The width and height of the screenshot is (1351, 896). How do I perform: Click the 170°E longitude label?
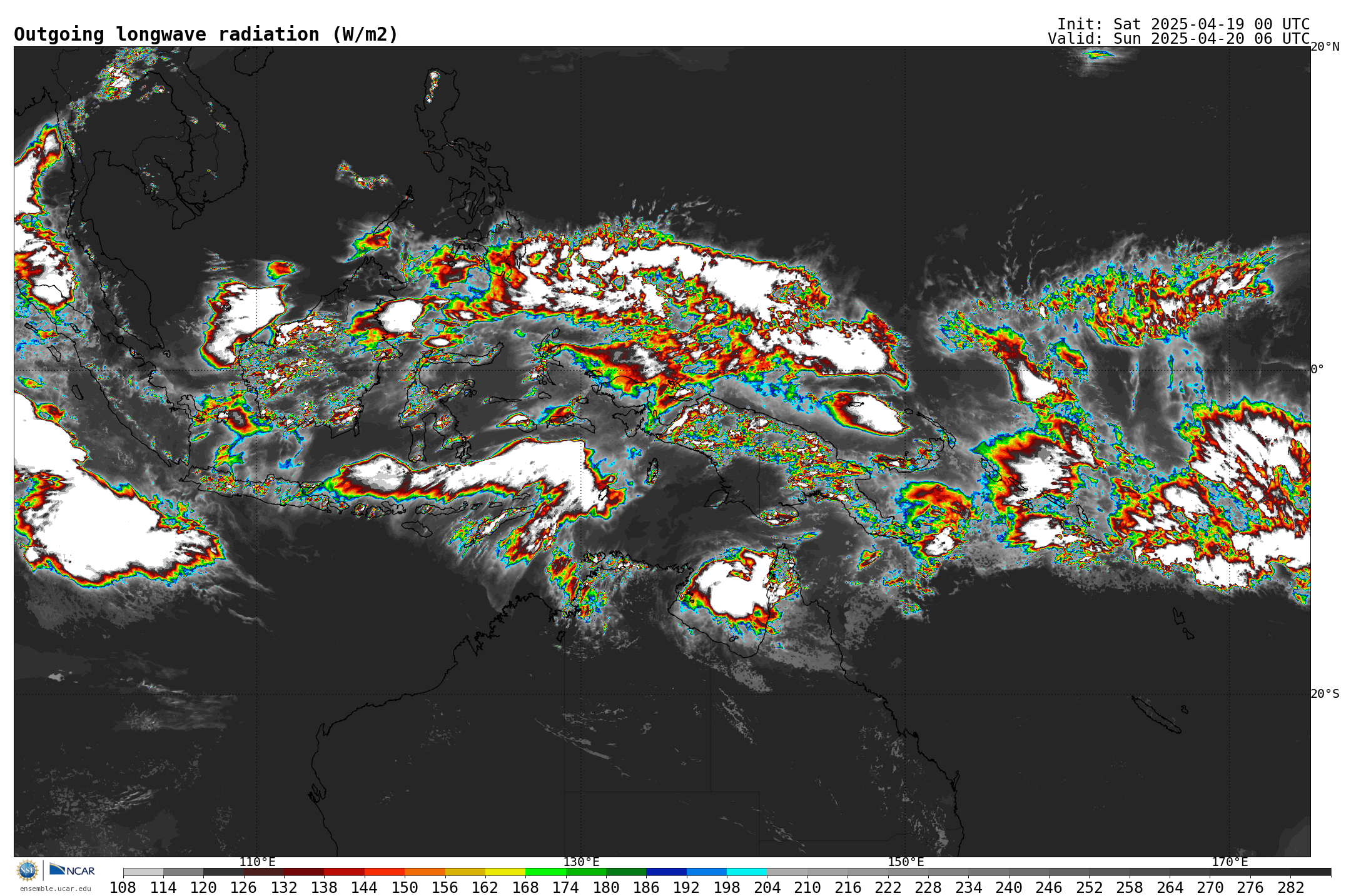pyautogui.click(x=1230, y=862)
